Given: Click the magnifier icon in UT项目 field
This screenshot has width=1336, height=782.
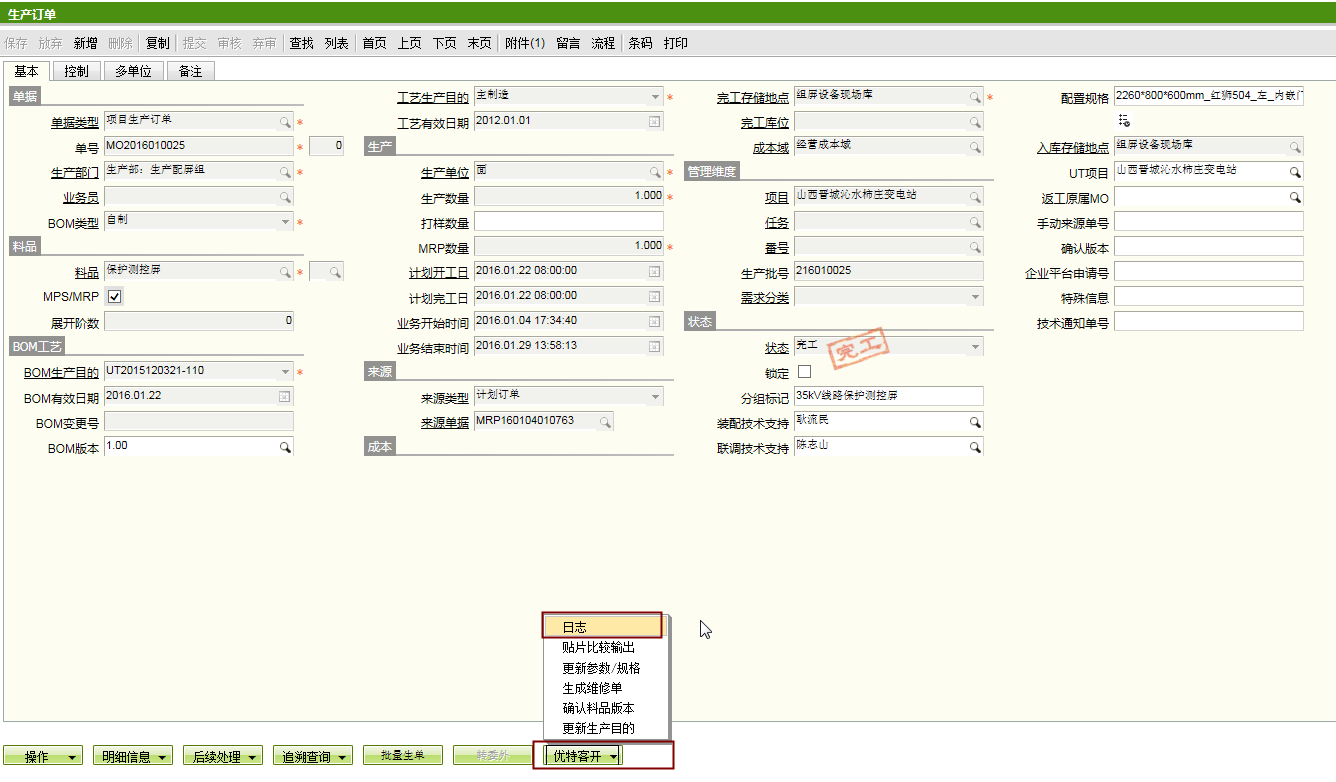Looking at the screenshot, I should 1295,172.
